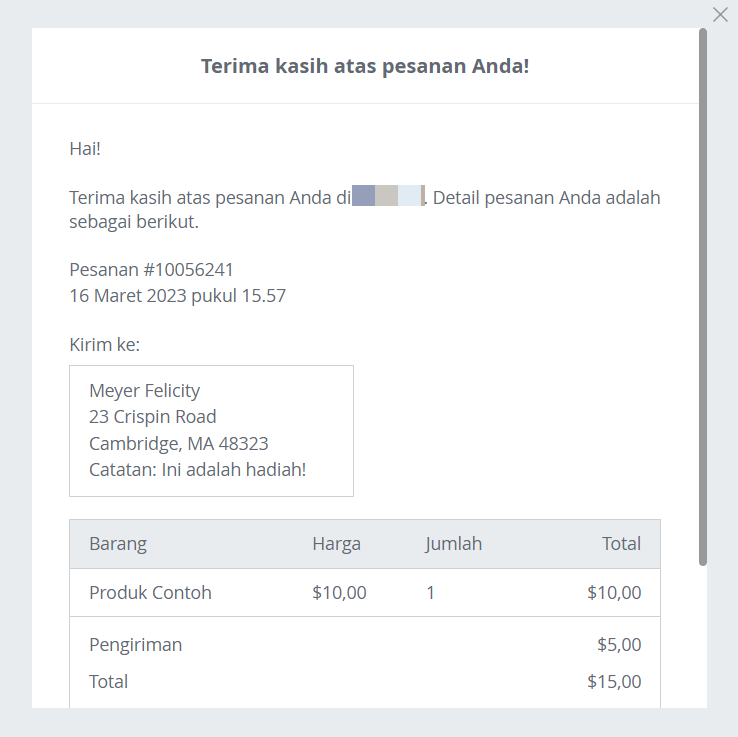Click the blurred store name in the message
The width and height of the screenshot is (738, 737).
click(x=388, y=195)
